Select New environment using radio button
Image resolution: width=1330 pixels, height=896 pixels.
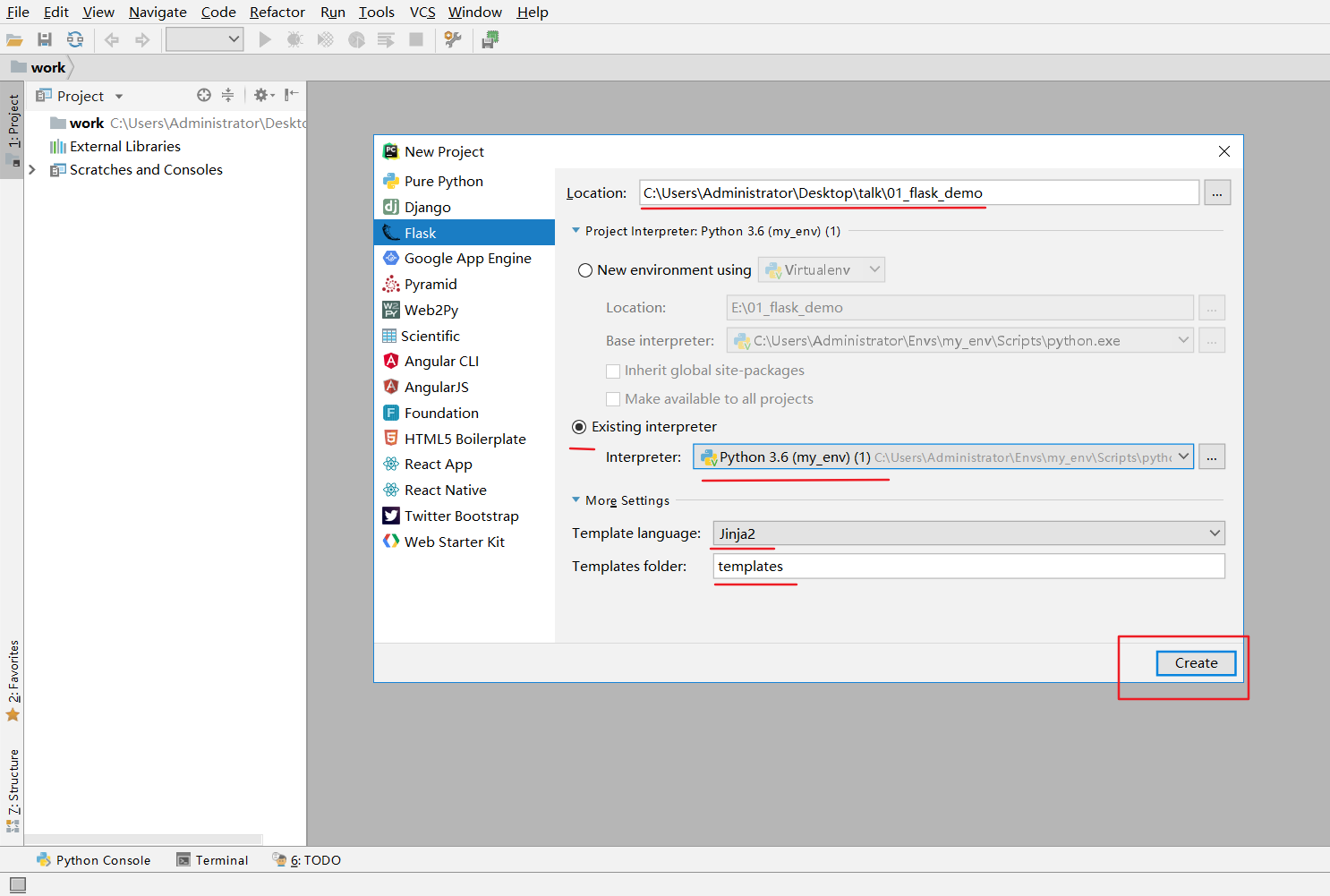click(585, 270)
